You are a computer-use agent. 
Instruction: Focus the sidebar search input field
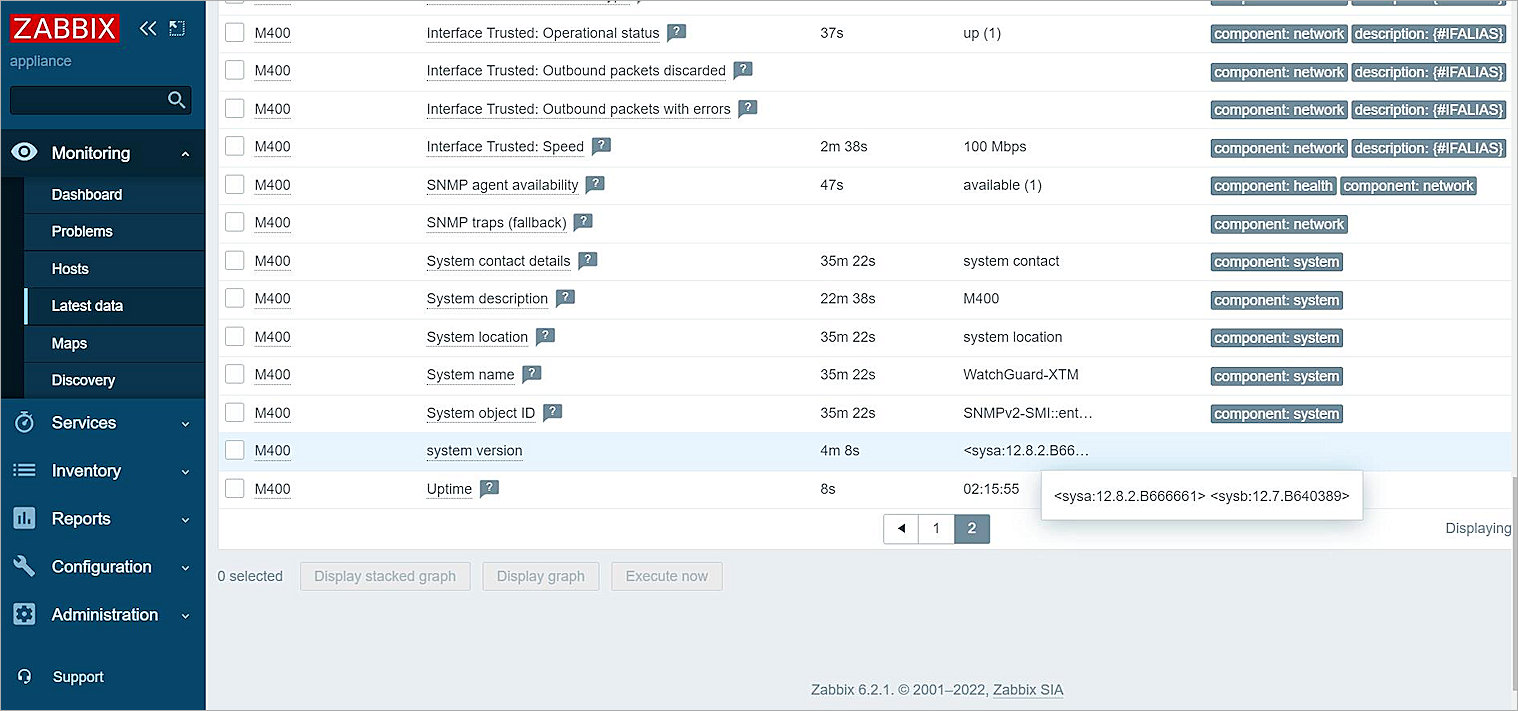click(88, 100)
